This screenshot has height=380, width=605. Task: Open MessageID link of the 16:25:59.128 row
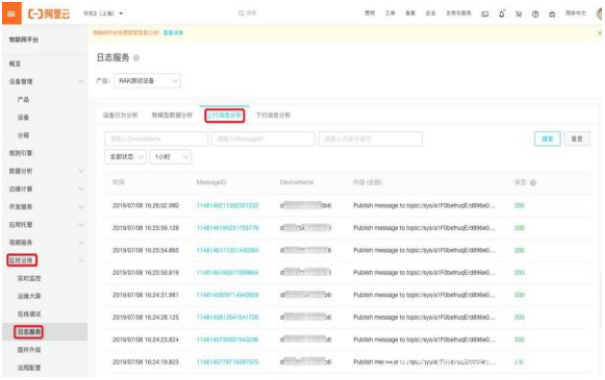227,228
